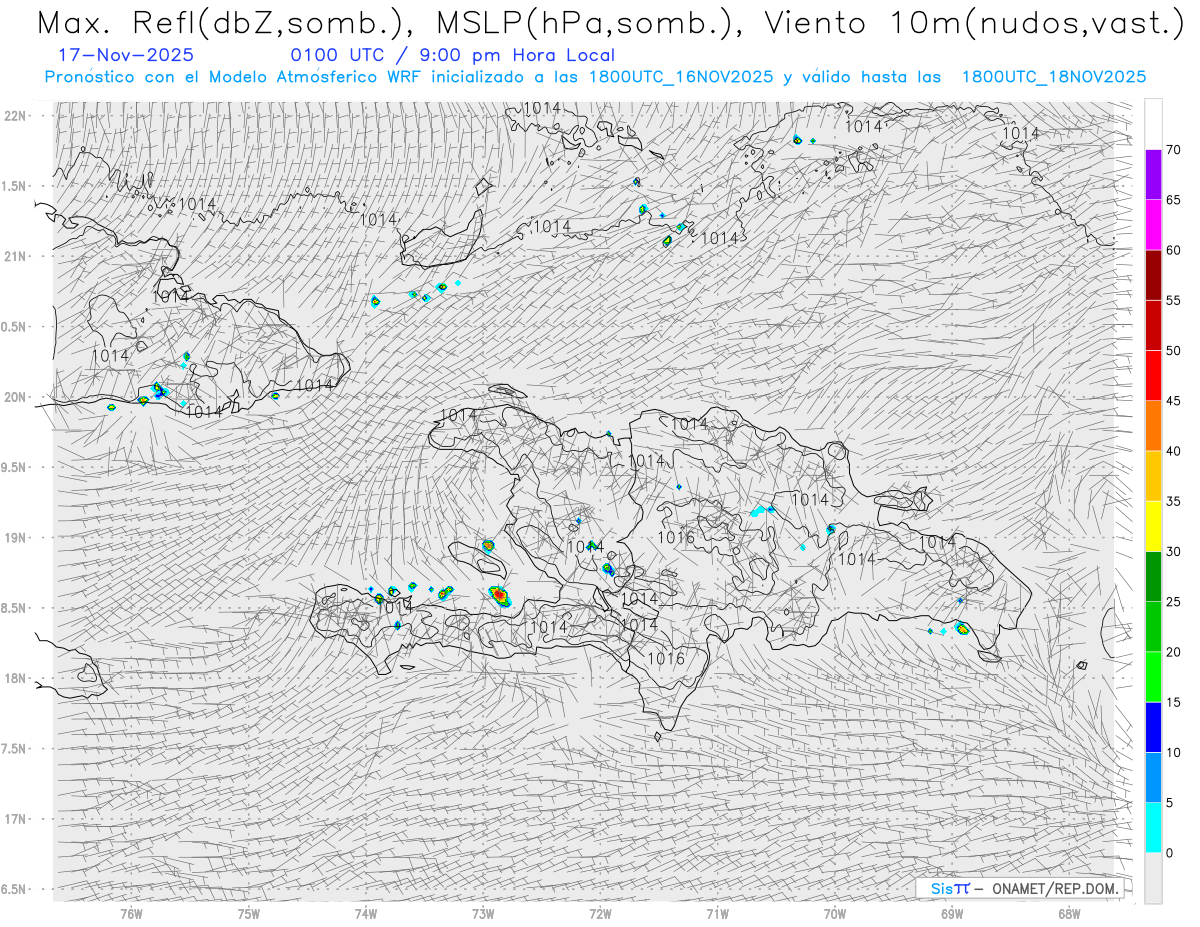Click the colorbar tick label '0'
The image size is (1200, 927).
point(1169,853)
